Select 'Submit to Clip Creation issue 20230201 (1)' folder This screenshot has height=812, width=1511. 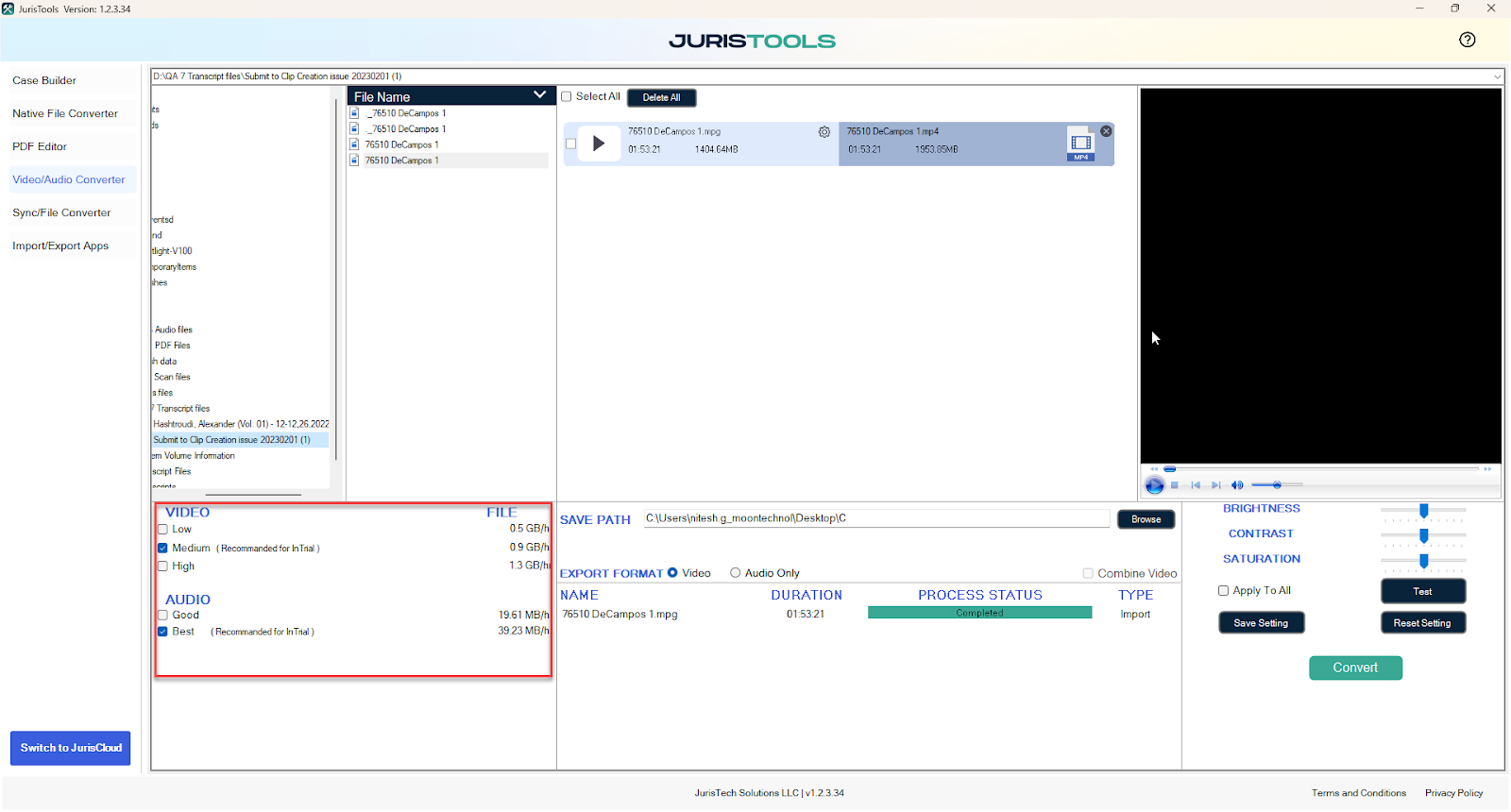[240, 440]
